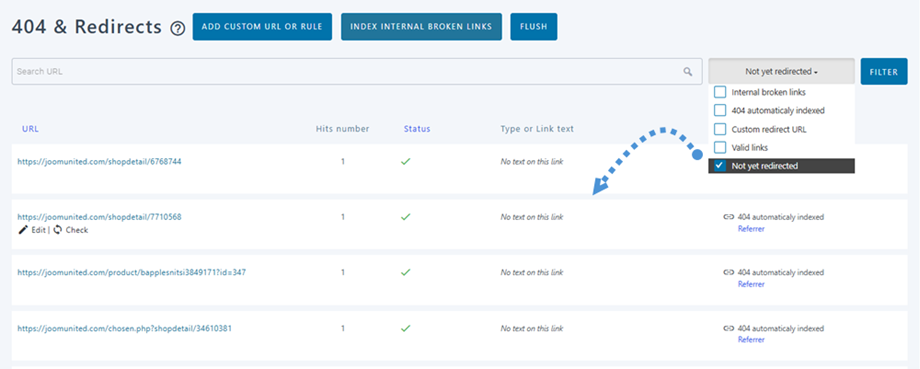Screen dimensions: 920x369
Task: Click link icon beside shopdetail/7710568 404 indexed
Action: pyautogui.click(x=729, y=216)
